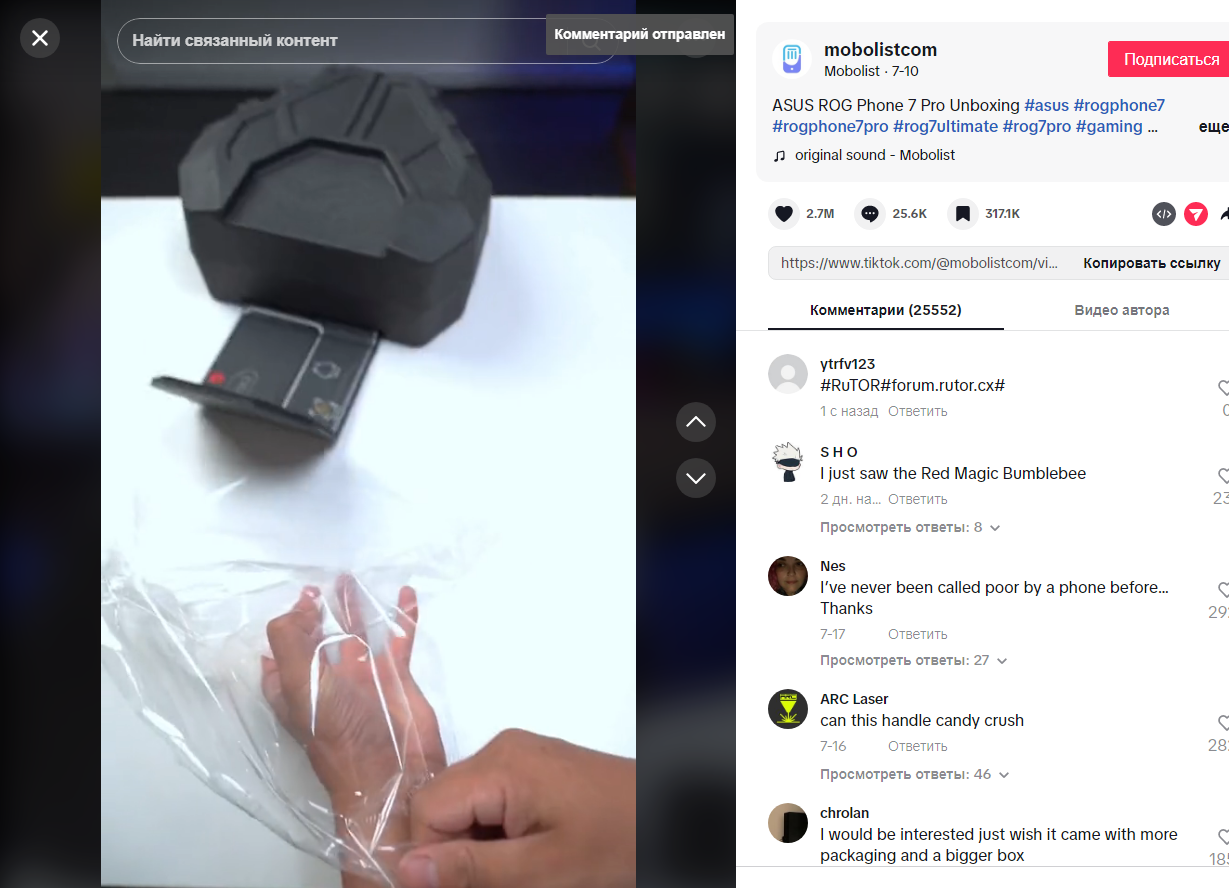Open S H O commenter avatar

pos(788,462)
